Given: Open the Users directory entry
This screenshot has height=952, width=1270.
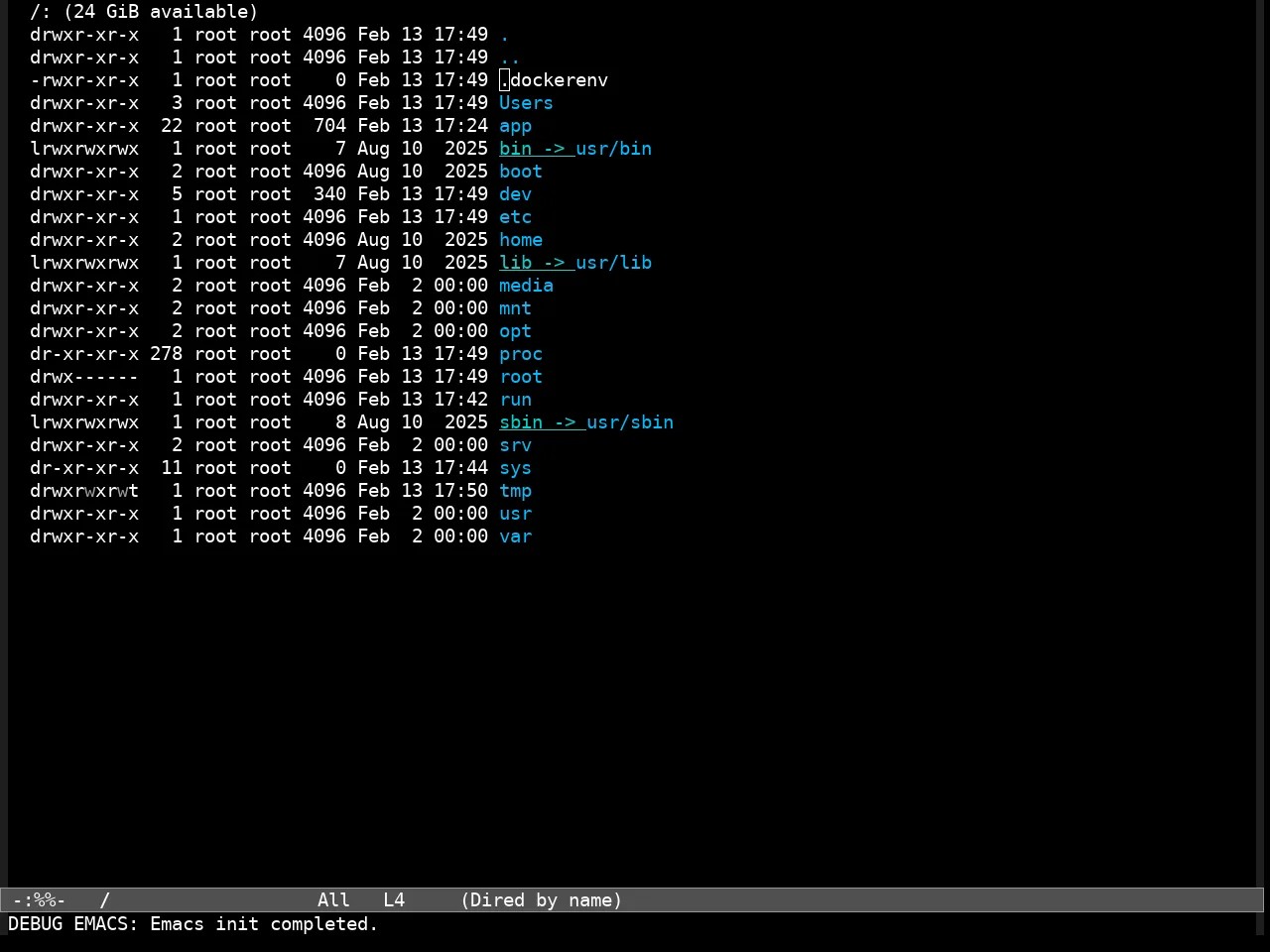Looking at the screenshot, I should click(x=526, y=103).
